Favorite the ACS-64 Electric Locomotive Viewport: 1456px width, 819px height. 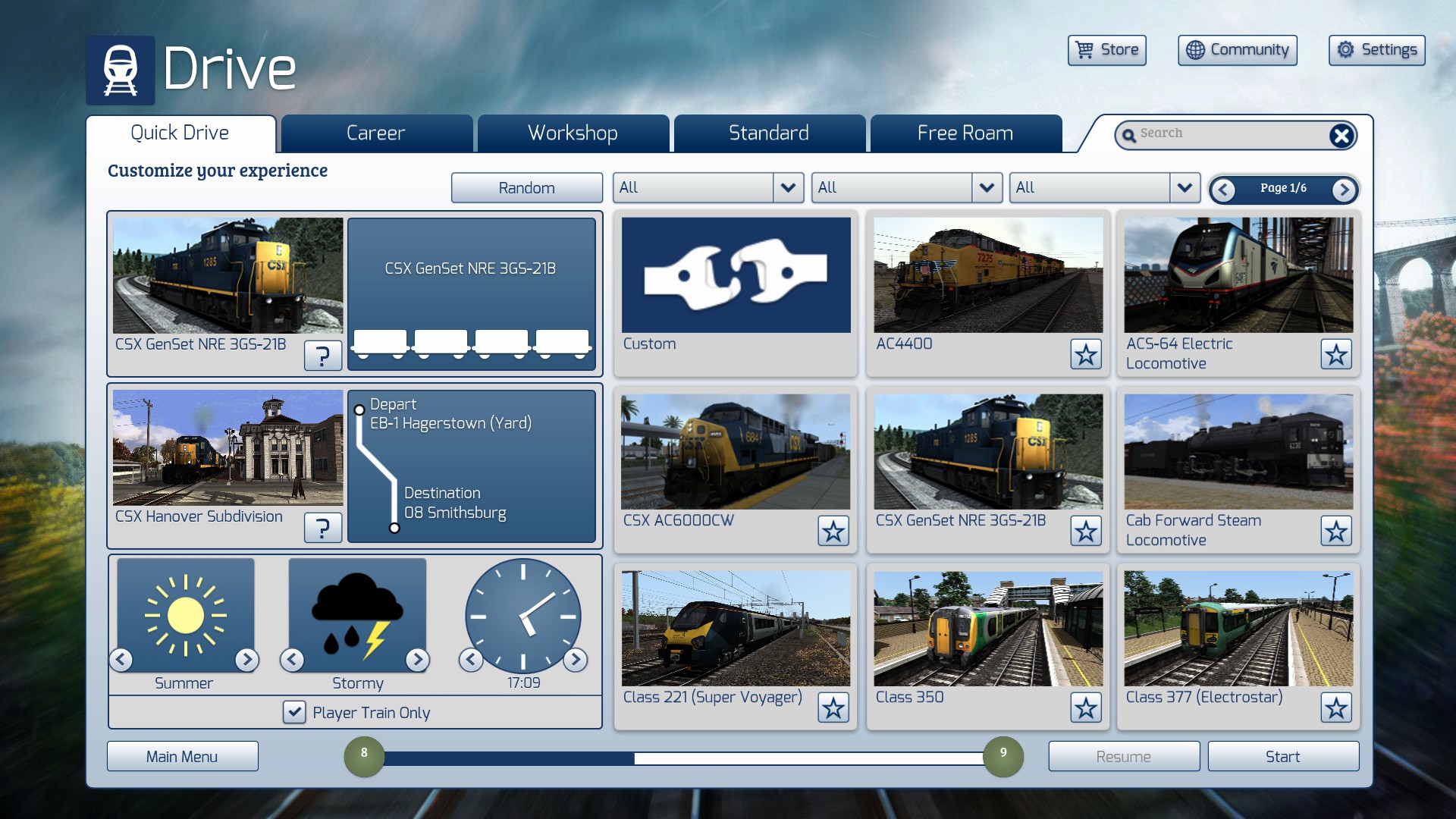pos(1336,354)
